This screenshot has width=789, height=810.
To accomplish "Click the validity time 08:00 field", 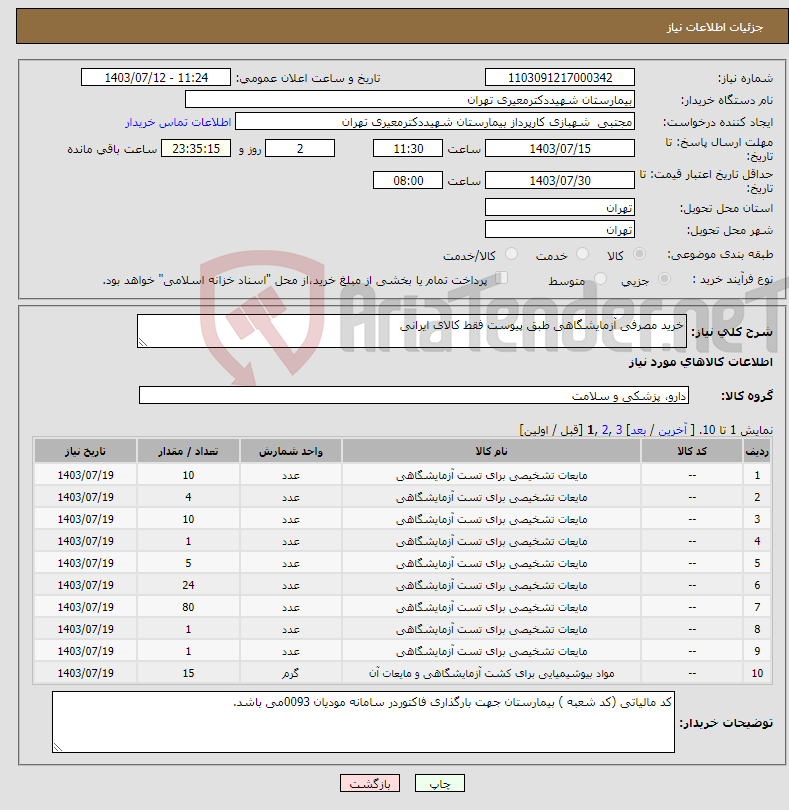I will coord(408,180).
